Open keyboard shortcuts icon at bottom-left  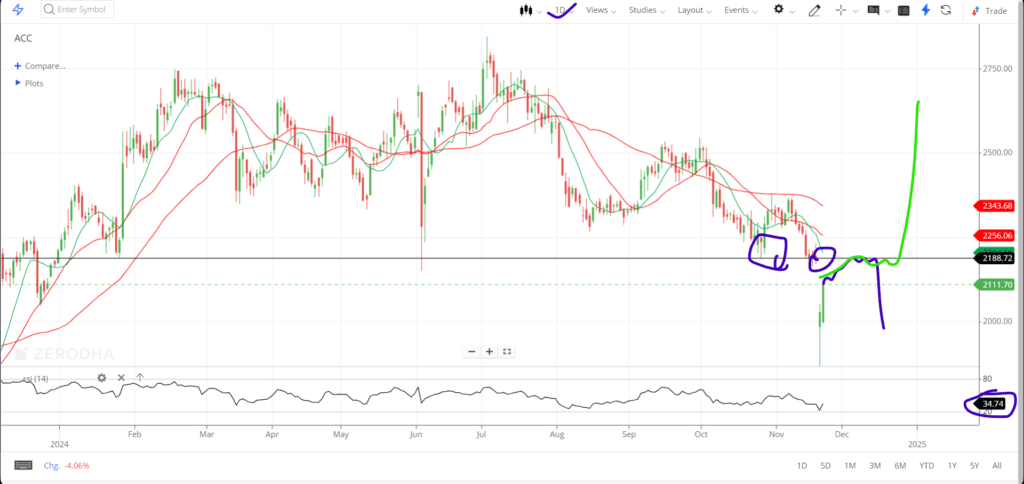[24, 465]
